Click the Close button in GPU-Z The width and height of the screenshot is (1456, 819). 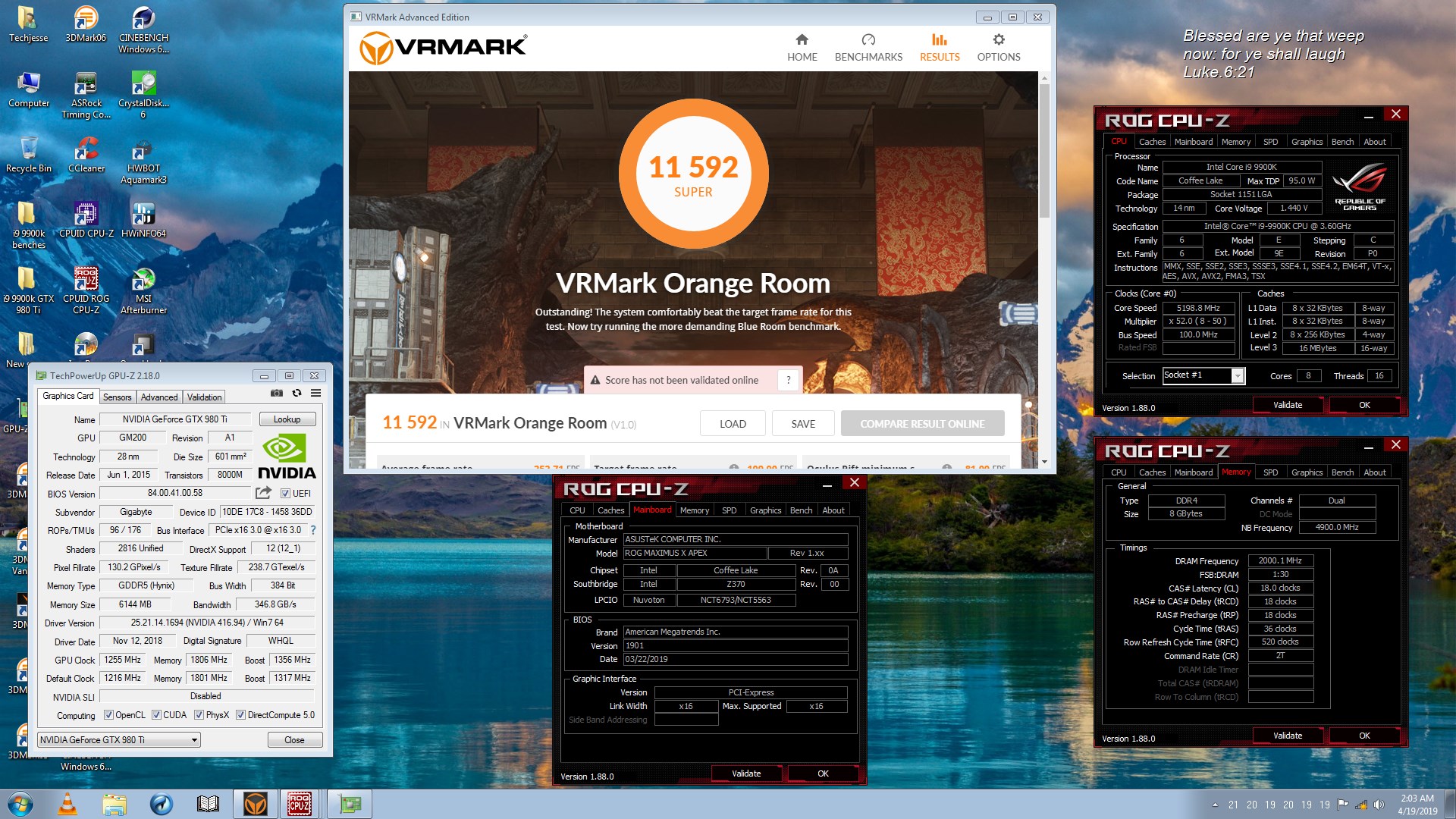point(294,740)
